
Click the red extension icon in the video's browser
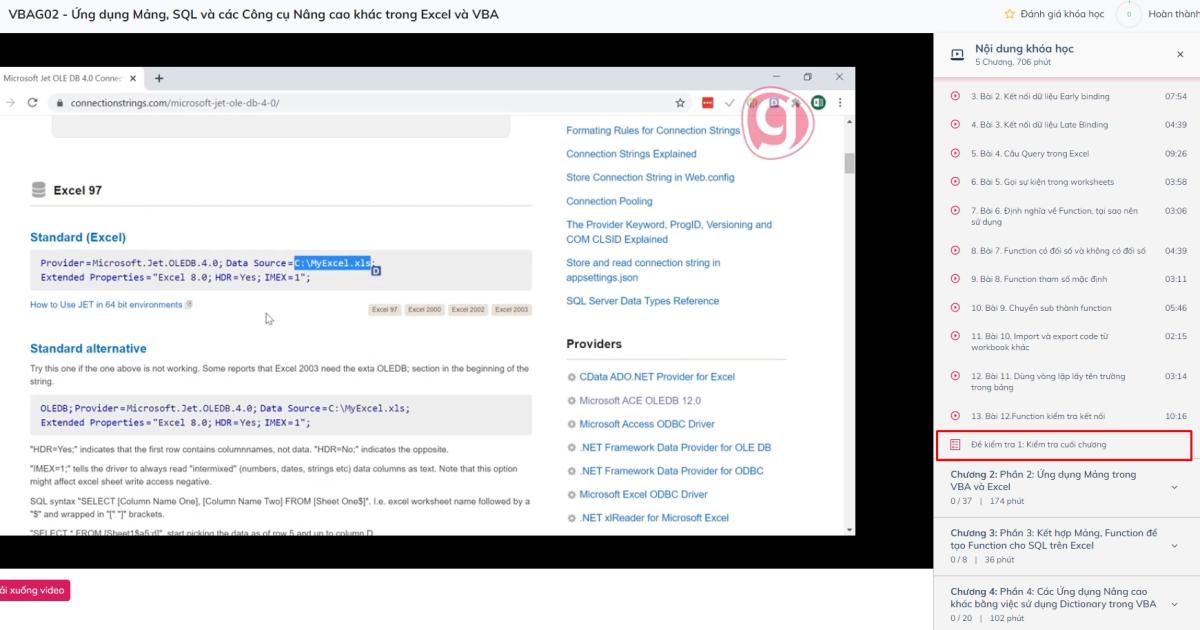click(708, 102)
